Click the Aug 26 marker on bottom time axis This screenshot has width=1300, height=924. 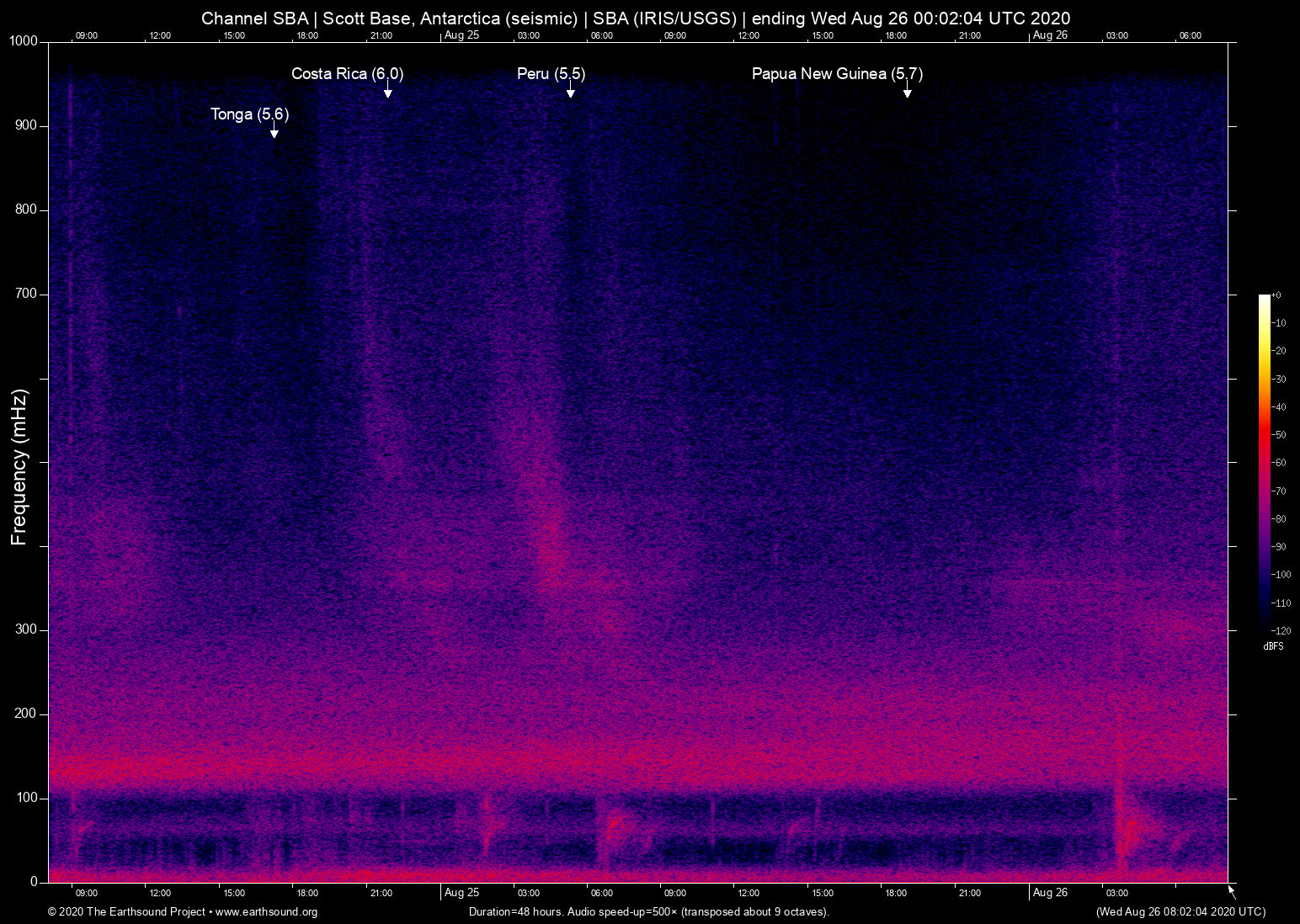[1050, 893]
